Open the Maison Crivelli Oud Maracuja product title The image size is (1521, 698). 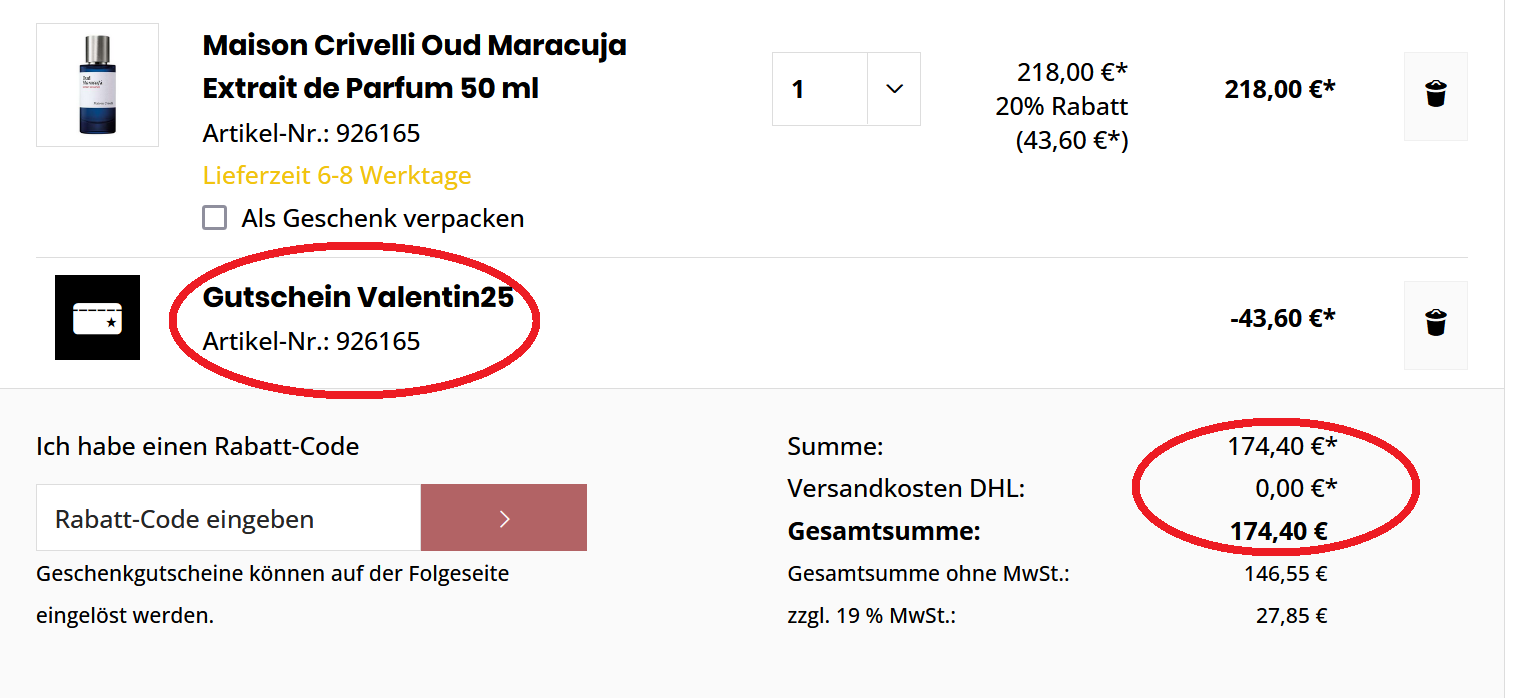click(x=414, y=66)
